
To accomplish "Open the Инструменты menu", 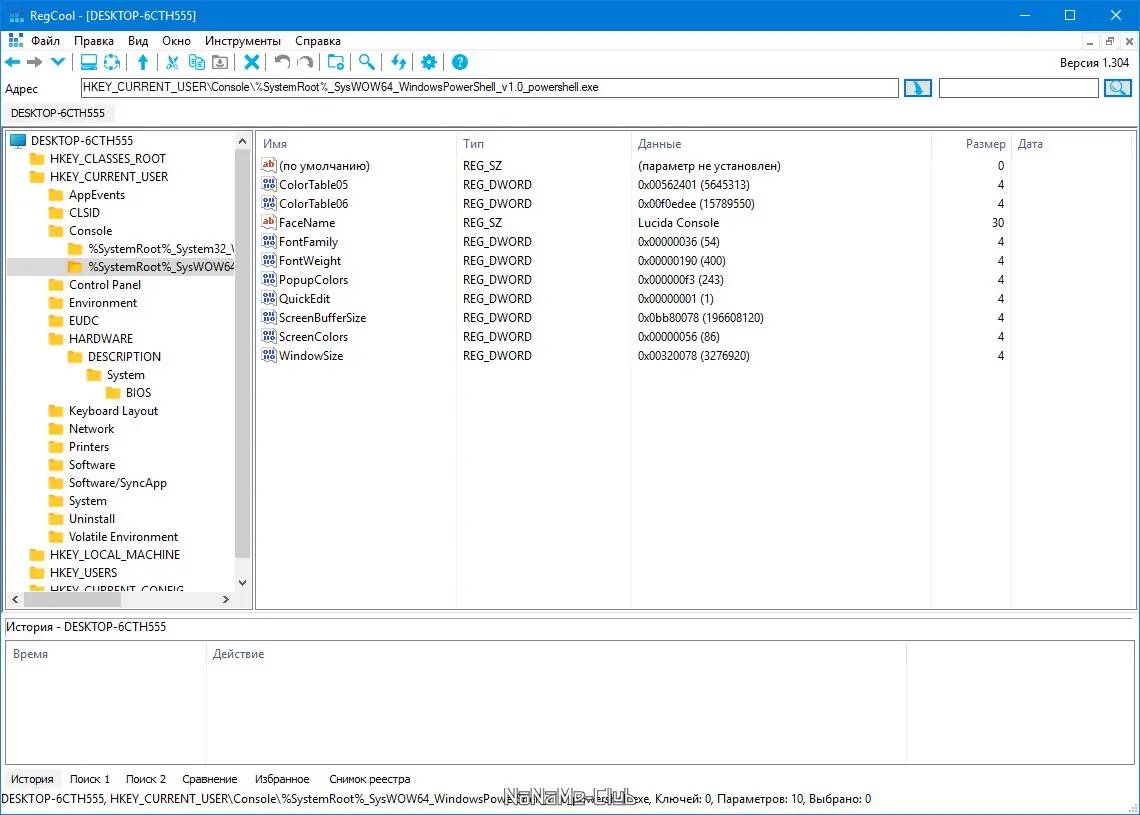I will click(x=242, y=41).
